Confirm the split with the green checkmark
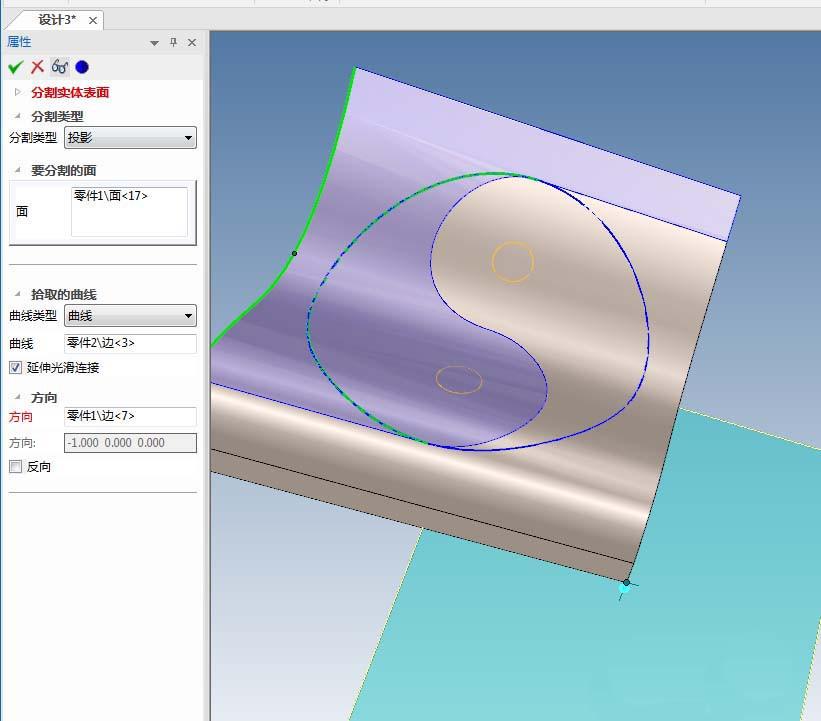This screenshot has width=821, height=721. pyautogui.click(x=15, y=67)
